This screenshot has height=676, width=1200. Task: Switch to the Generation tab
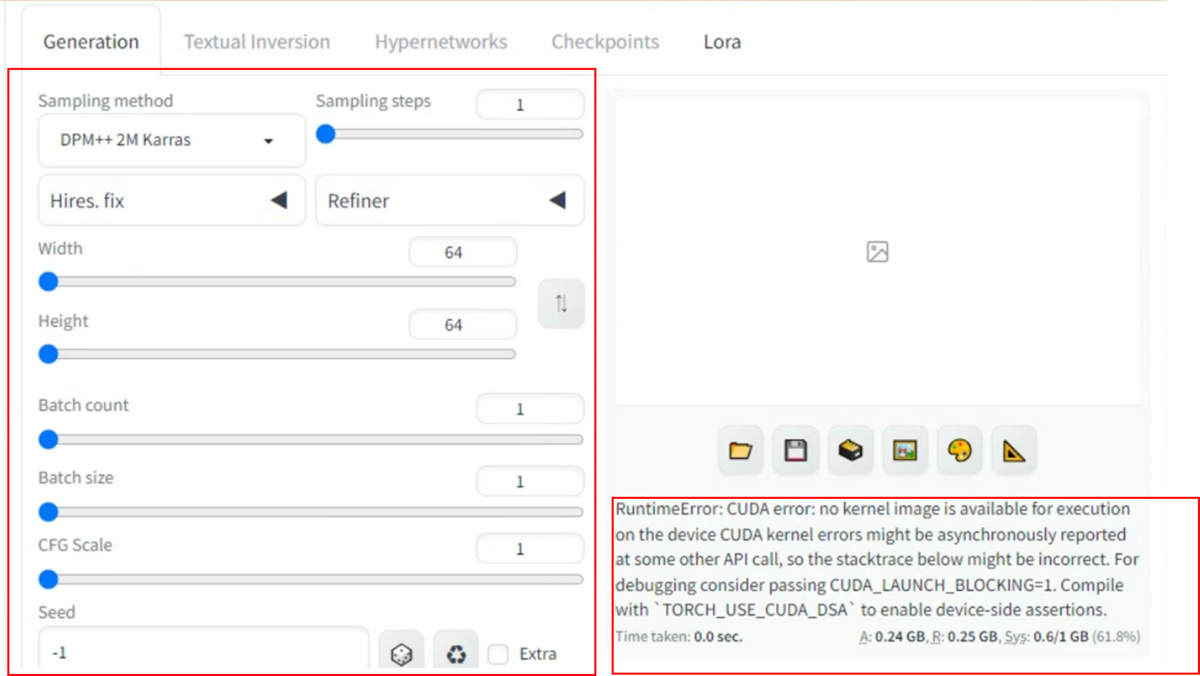[x=91, y=42]
